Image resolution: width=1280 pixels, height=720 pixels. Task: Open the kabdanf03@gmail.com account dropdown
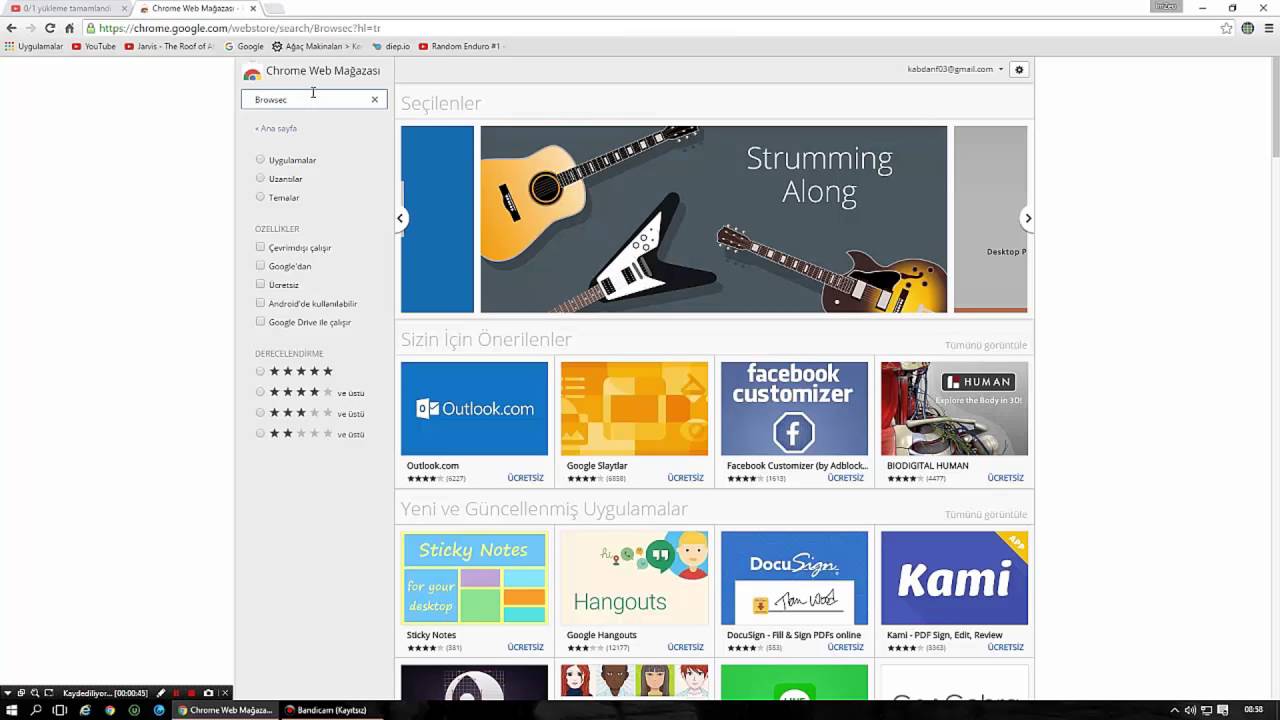[955, 69]
